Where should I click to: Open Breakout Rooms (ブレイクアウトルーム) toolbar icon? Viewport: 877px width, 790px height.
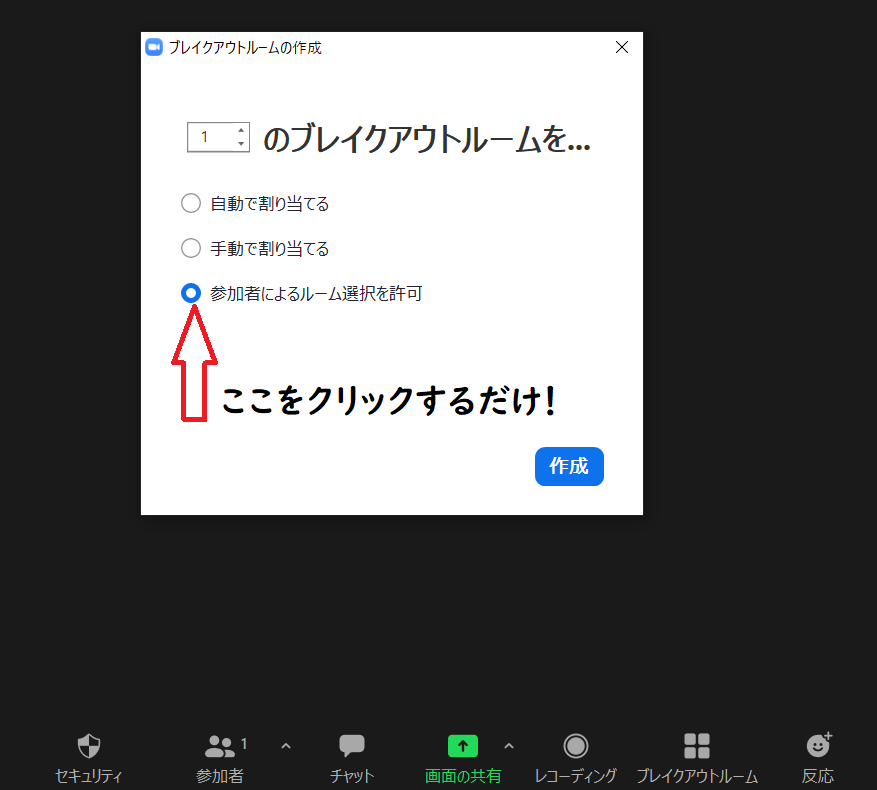(697, 746)
